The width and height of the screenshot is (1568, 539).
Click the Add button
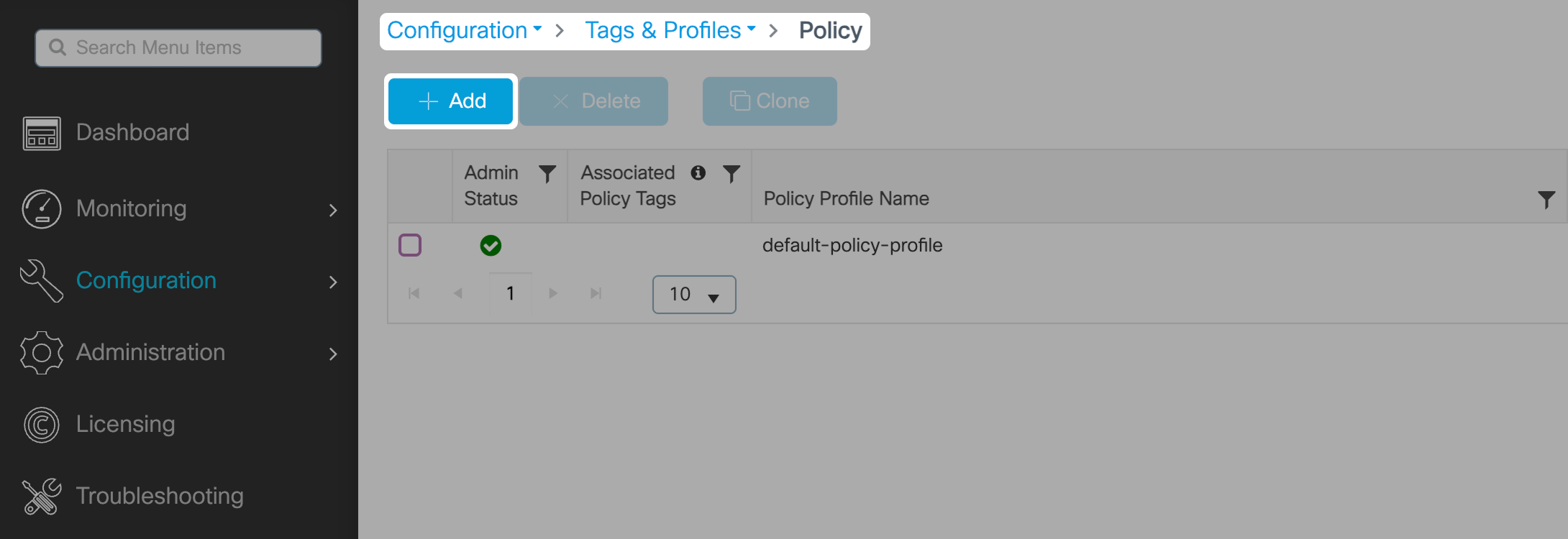451,101
